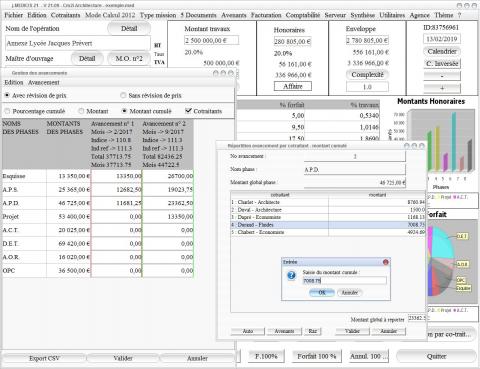Click the Quitter button
Image resolution: width=480 pixels, height=369 pixels.
coord(436,356)
